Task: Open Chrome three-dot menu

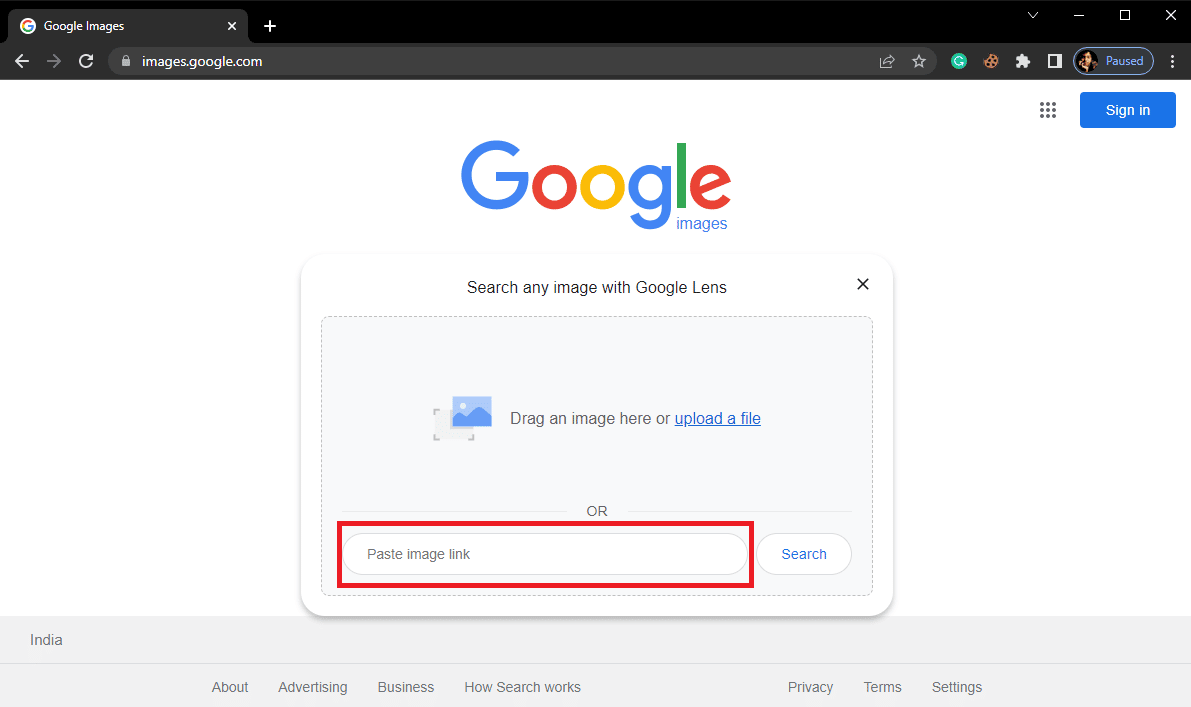Action: pos(1172,62)
